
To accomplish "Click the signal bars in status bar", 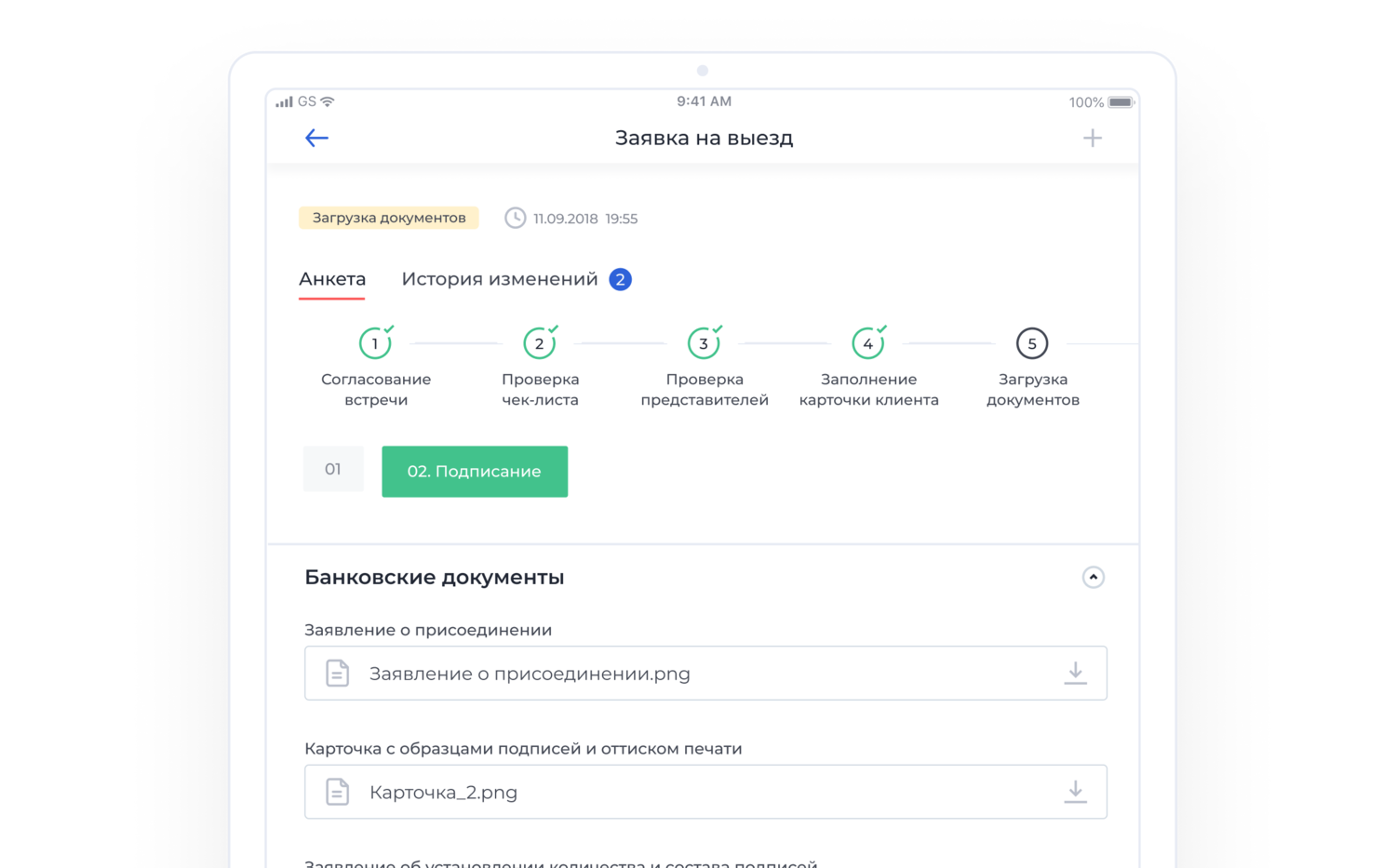I will [284, 101].
